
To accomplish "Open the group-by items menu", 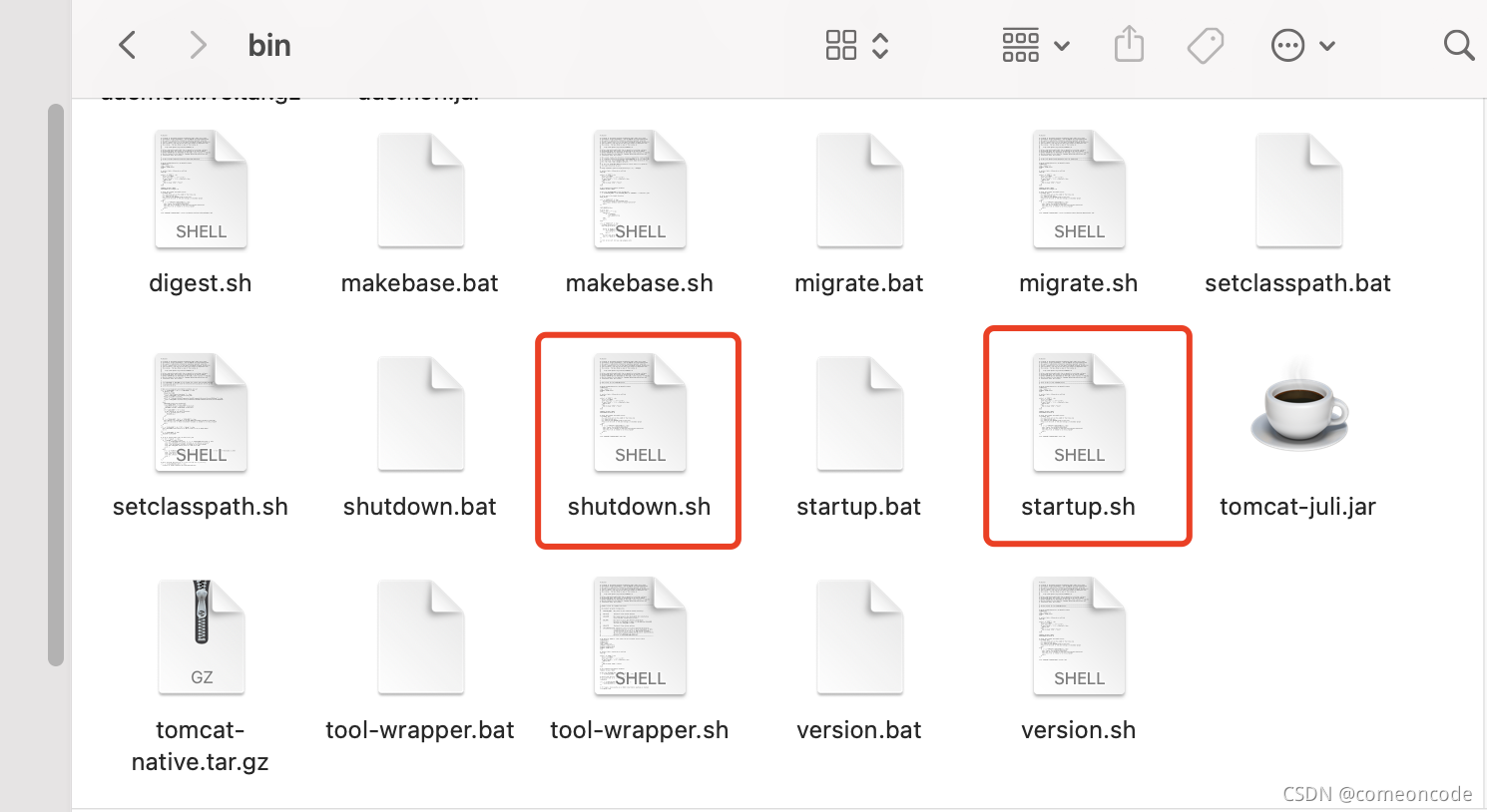I will tap(1035, 45).
